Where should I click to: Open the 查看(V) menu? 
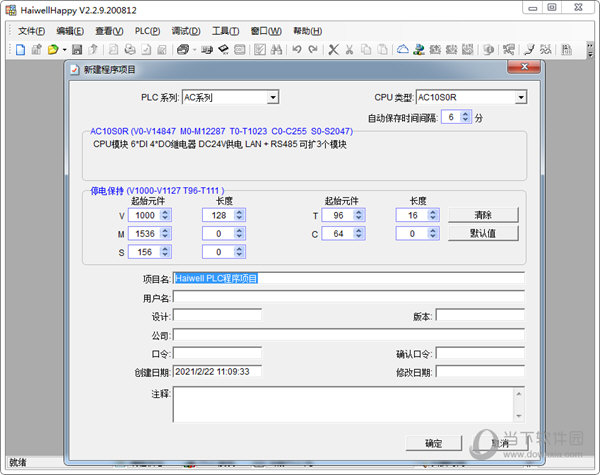tap(109, 31)
